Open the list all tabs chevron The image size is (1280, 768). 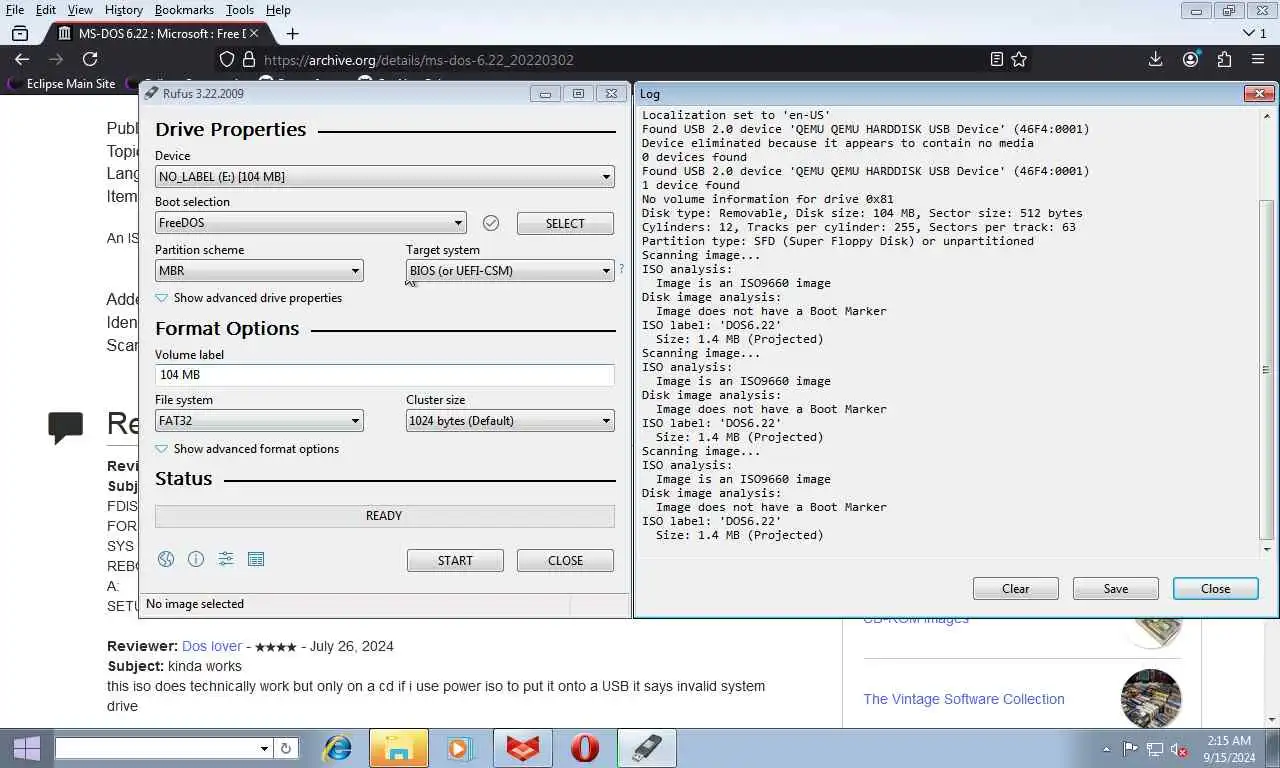pos(1247,33)
